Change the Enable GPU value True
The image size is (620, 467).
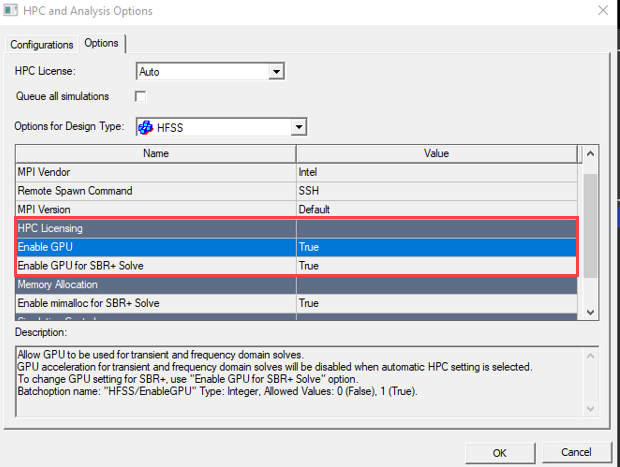click(437, 247)
